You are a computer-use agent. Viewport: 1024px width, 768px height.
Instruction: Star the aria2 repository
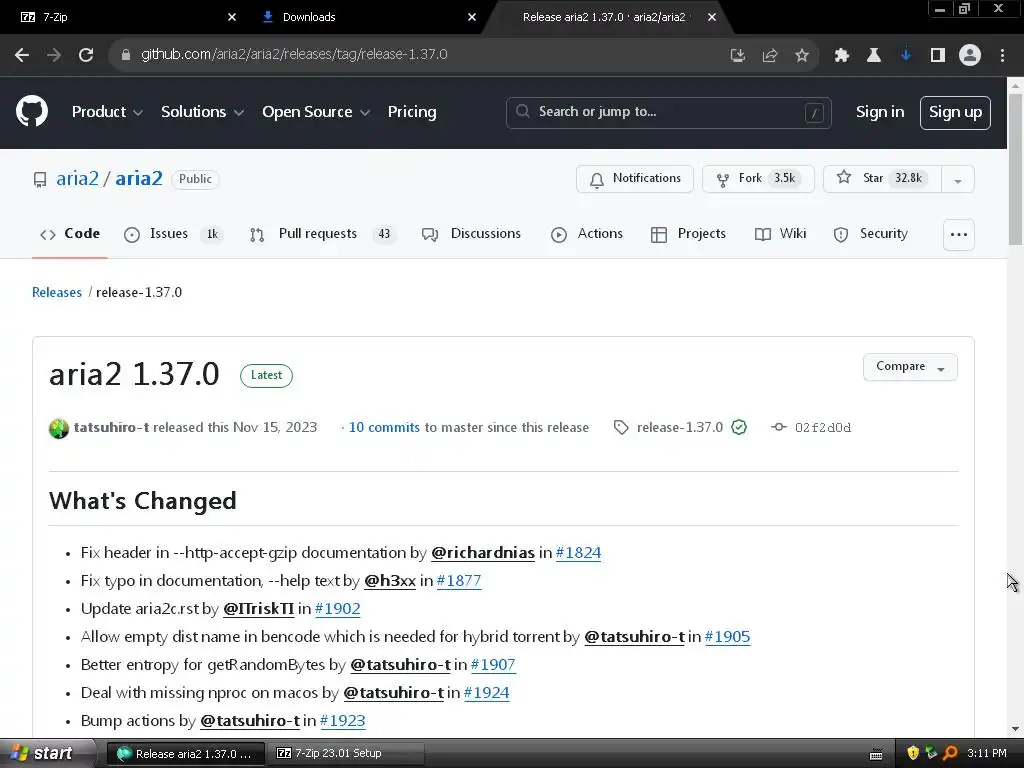(x=882, y=179)
